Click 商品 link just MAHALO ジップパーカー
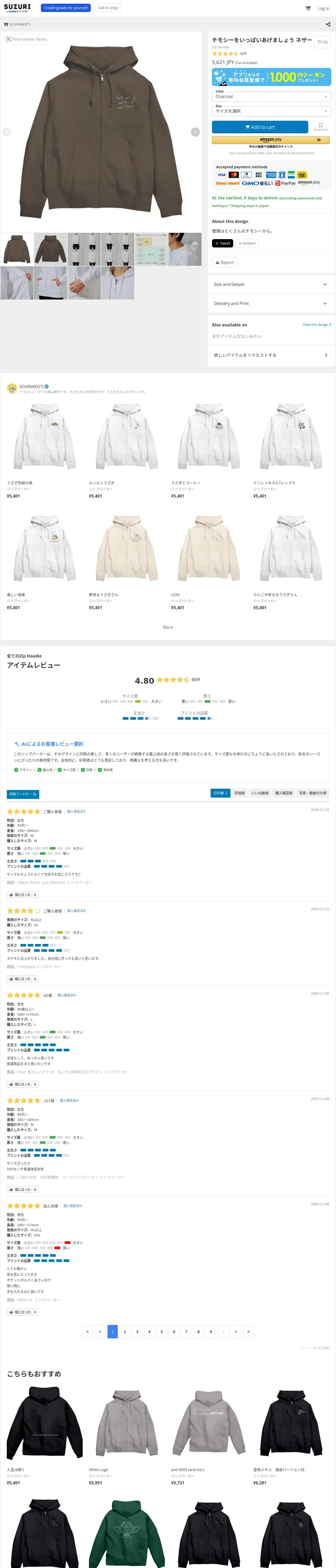Screen dimensions: 336x1568 pyautogui.click(x=55, y=882)
